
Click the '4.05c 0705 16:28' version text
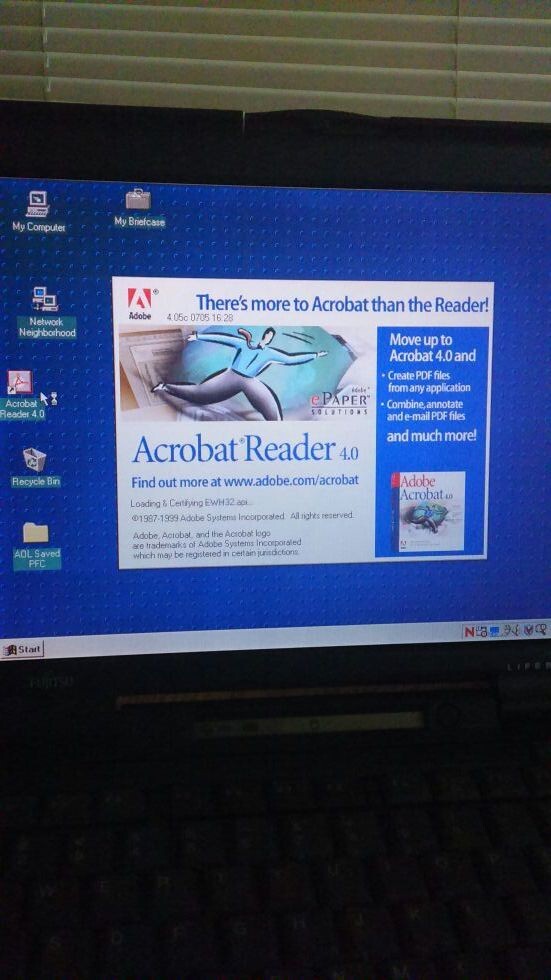tap(200, 318)
